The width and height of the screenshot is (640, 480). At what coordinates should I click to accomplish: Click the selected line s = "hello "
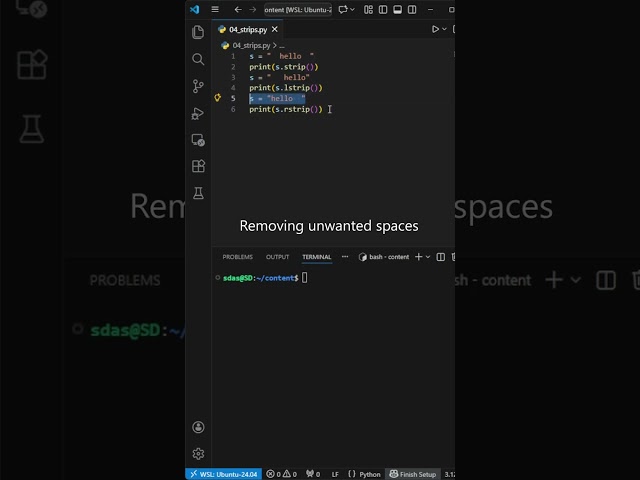[x=277, y=98]
